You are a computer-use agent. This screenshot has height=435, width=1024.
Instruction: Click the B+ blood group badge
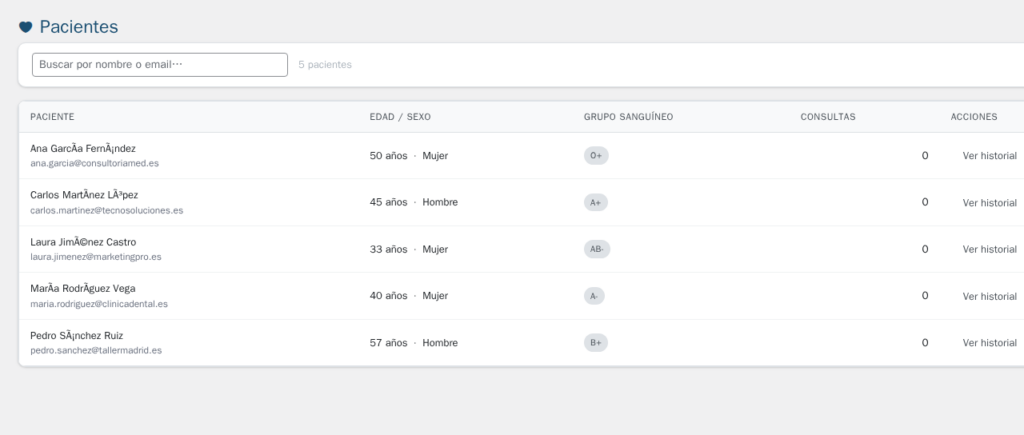coord(596,343)
